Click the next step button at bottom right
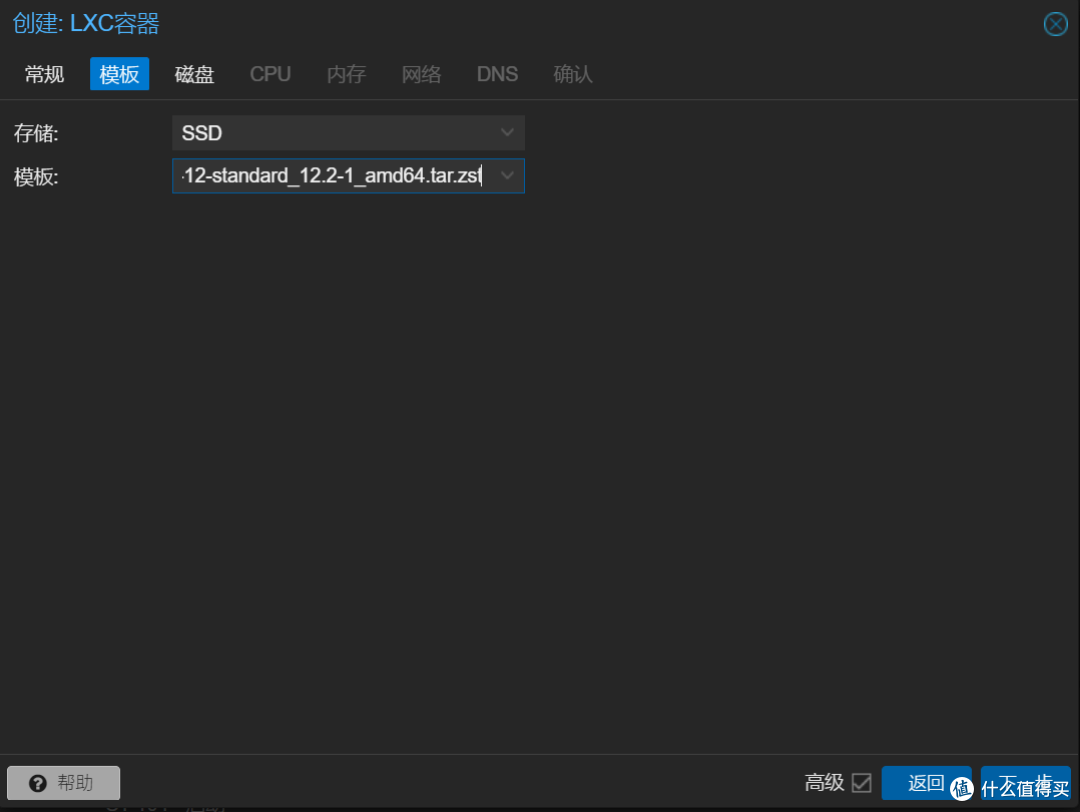 pos(1025,783)
